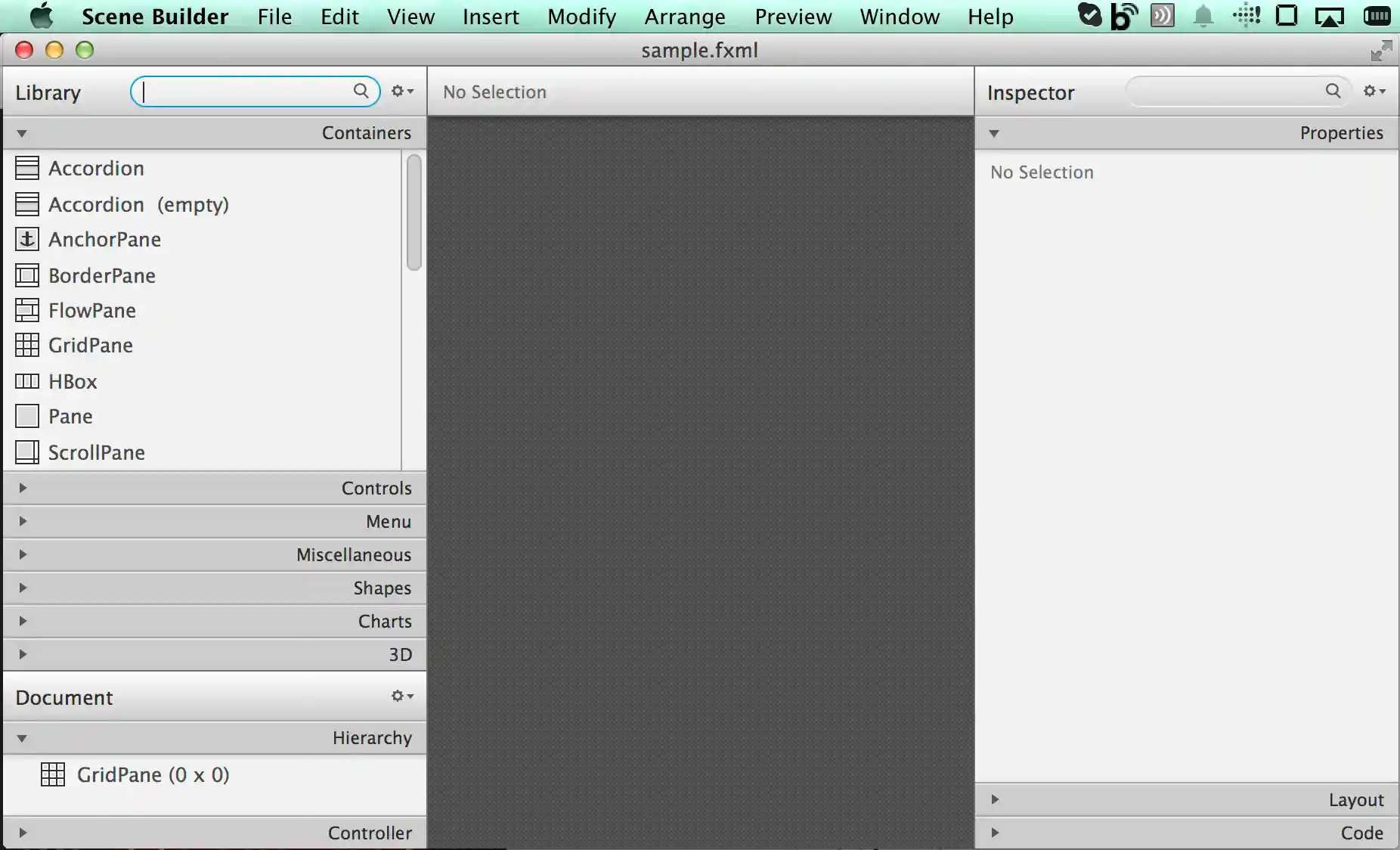
Task: Click the Library search magnifier icon
Action: (361, 91)
